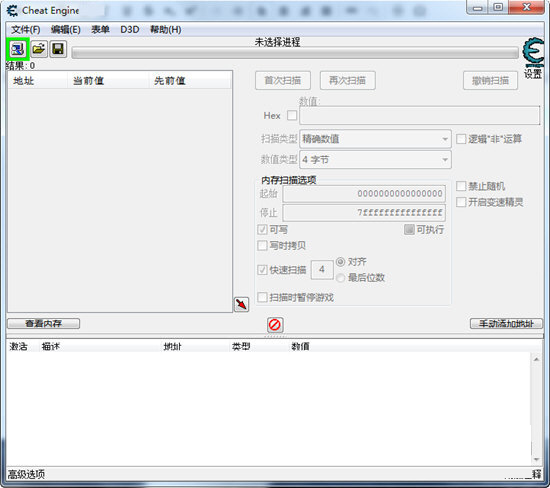Image resolution: width=550 pixels, height=488 pixels.
Task: Click the scan progress bar
Action: (295, 53)
